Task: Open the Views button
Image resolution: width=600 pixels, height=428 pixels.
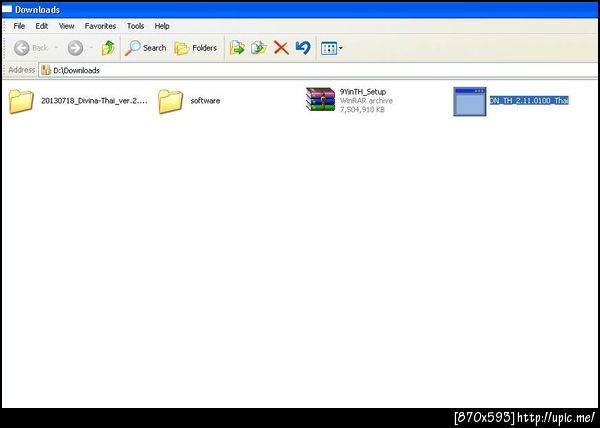Action: (x=329, y=48)
